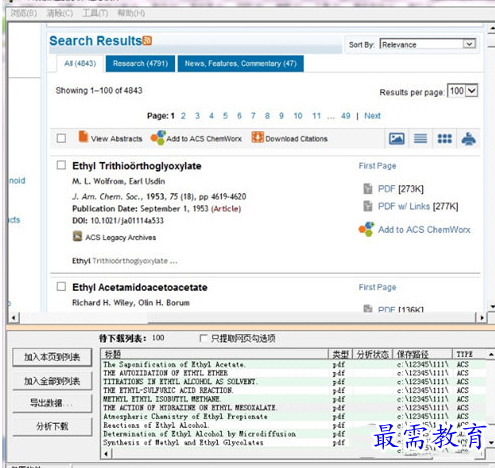Switch to the Research (4791) tab
495x468 pixels.
pyautogui.click(x=140, y=63)
